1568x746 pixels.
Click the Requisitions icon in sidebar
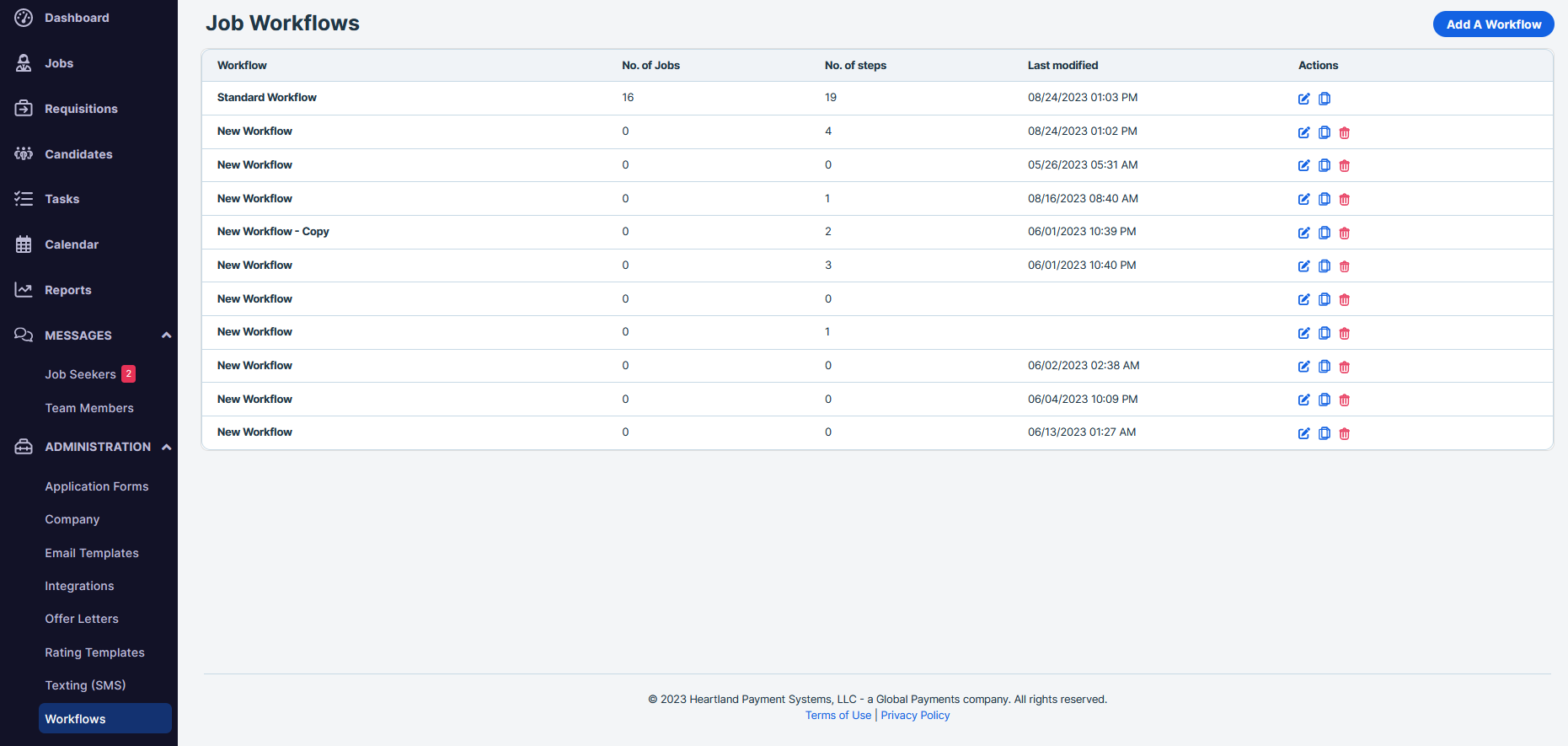tap(24, 109)
